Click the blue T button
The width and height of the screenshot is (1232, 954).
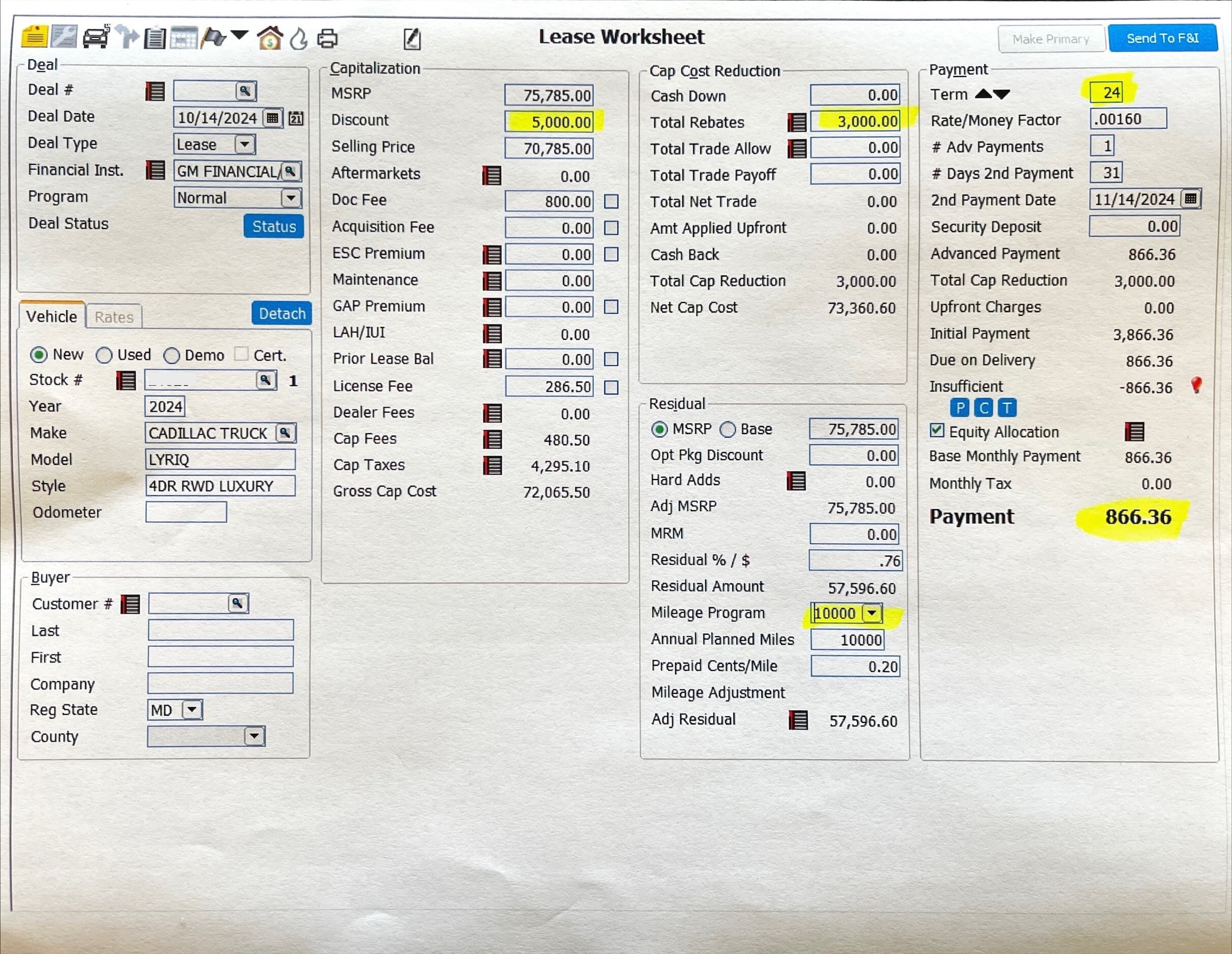[1007, 407]
